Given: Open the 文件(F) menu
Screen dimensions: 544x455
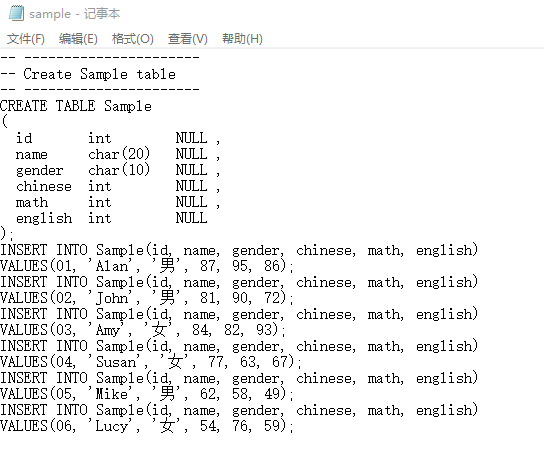Looking at the screenshot, I should [x=26, y=39].
